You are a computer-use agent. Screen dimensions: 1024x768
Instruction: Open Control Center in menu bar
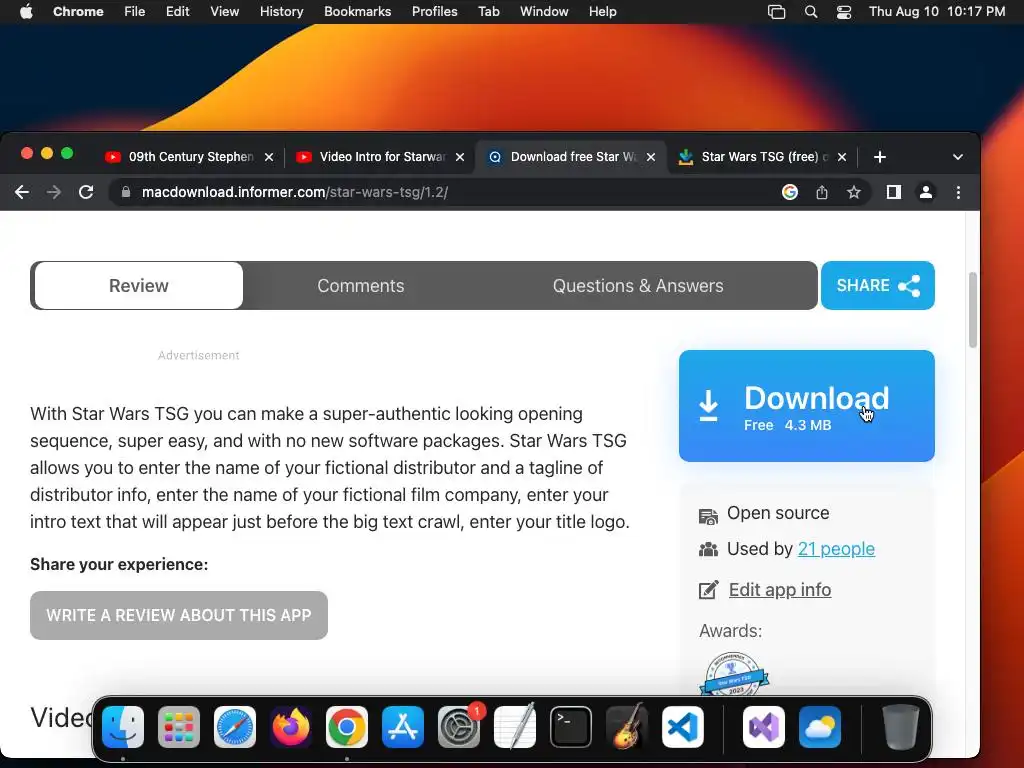pyautogui.click(x=844, y=11)
